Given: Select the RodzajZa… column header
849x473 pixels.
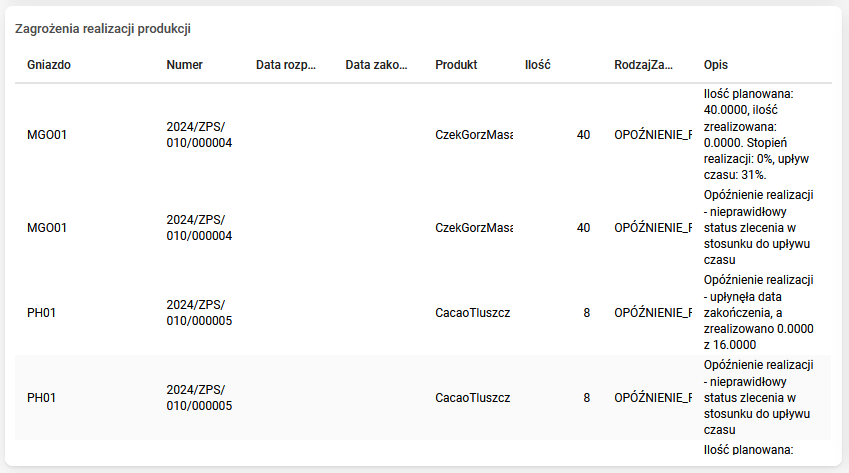Looking at the screenshot, I should [644, 65].
